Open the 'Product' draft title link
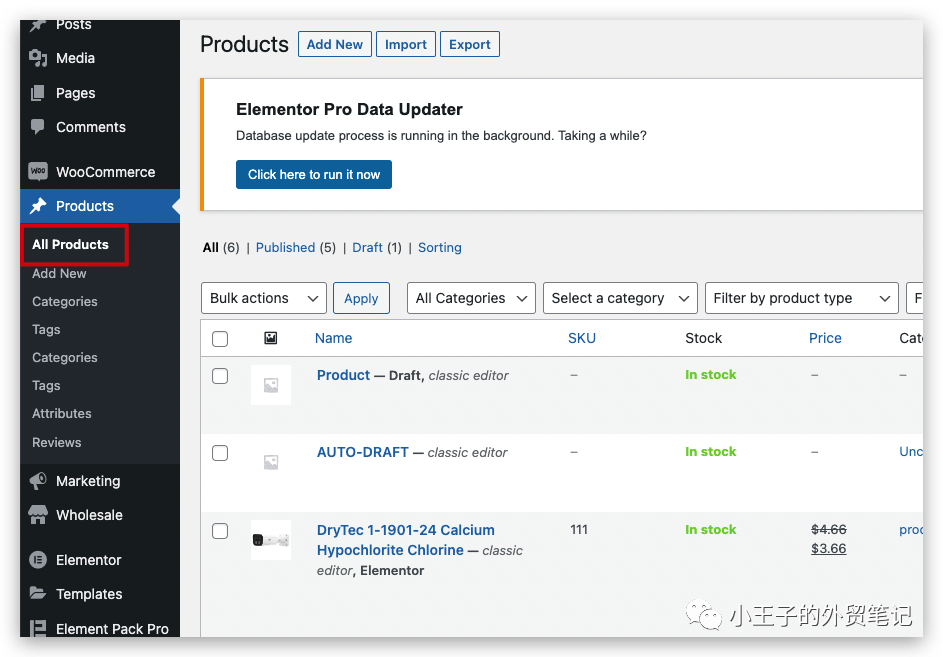943x657 pixels. point(343,375)
